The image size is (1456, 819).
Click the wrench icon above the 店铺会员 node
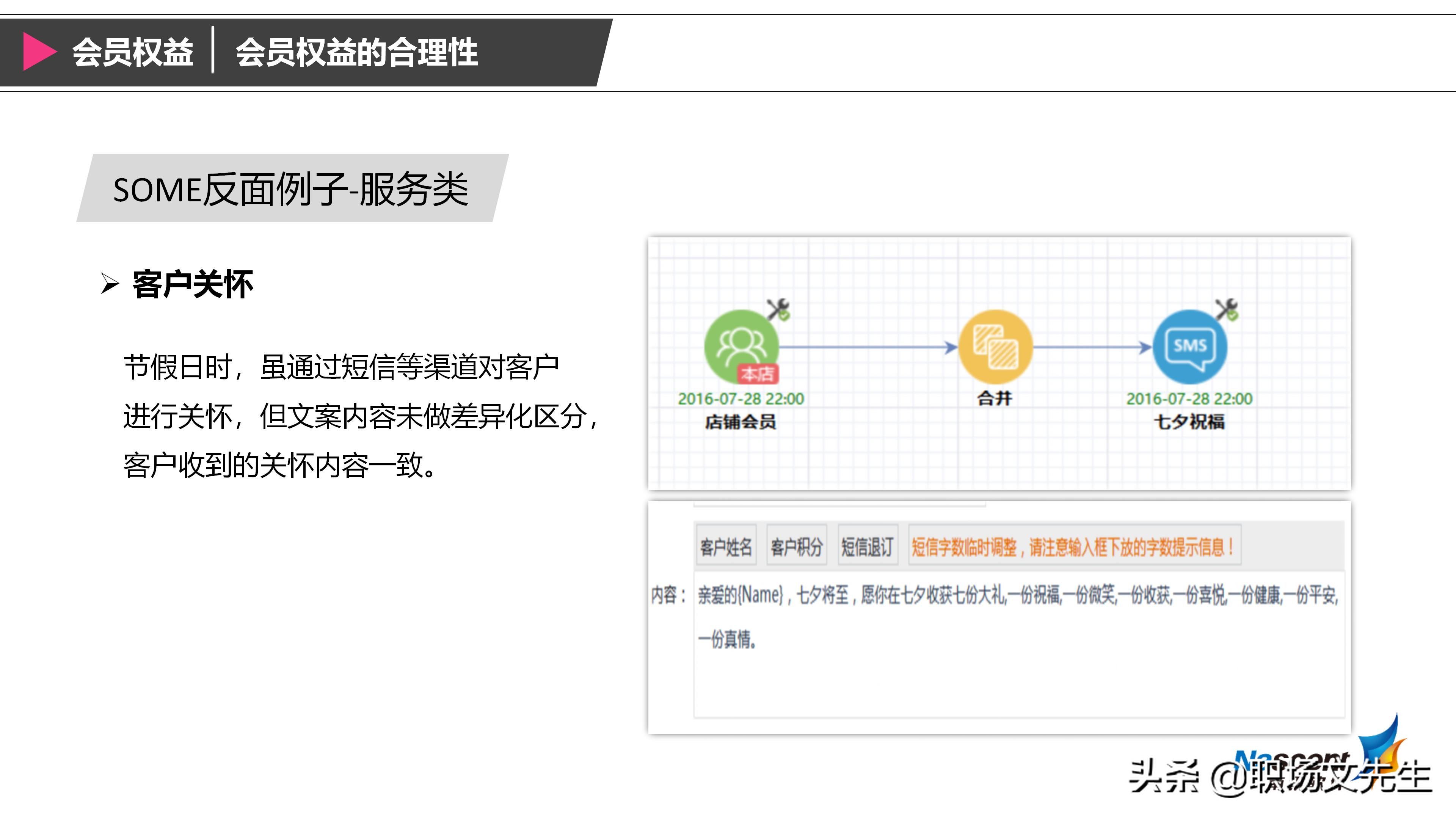(x=778, y=309)
